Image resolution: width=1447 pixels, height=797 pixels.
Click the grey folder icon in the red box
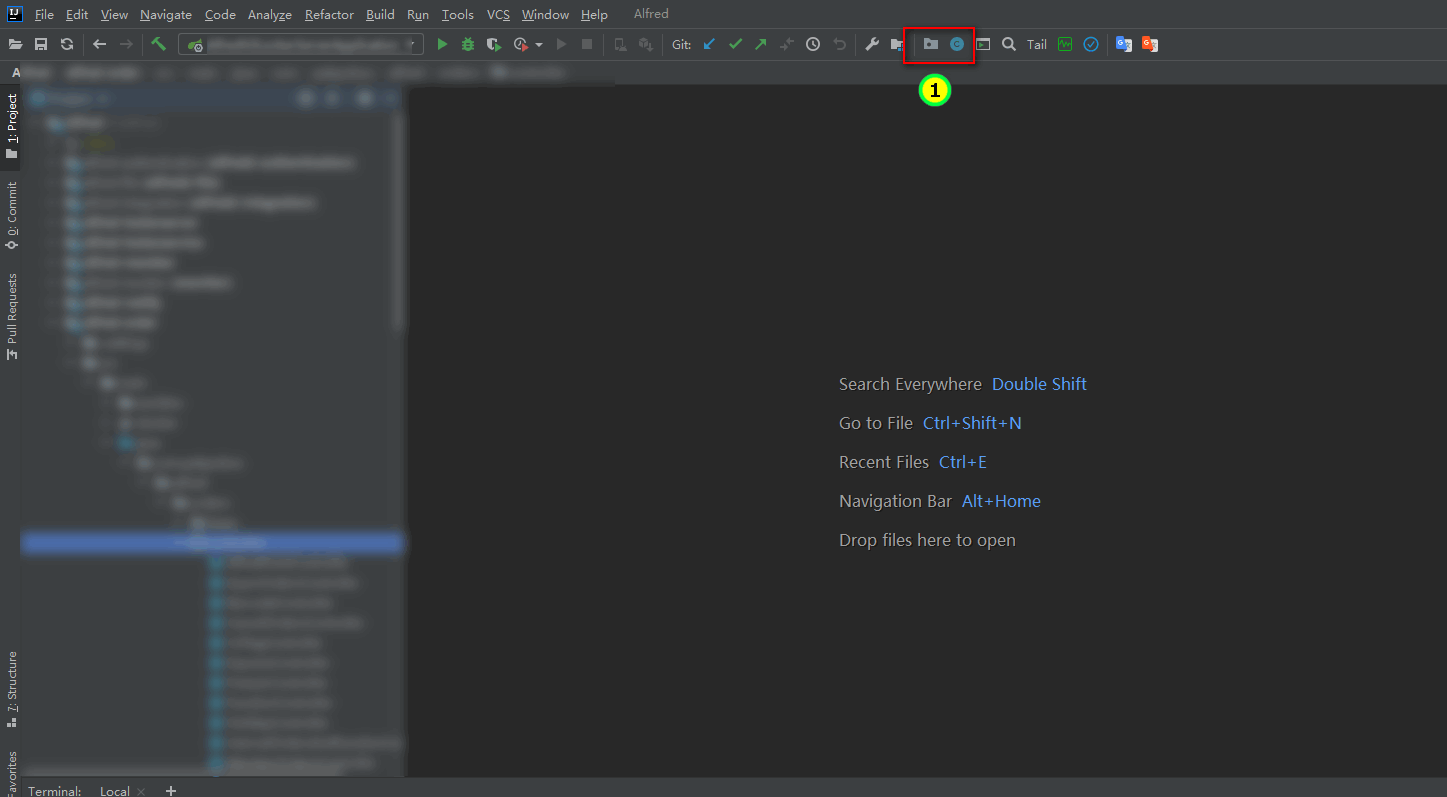[x=930, y=44]
